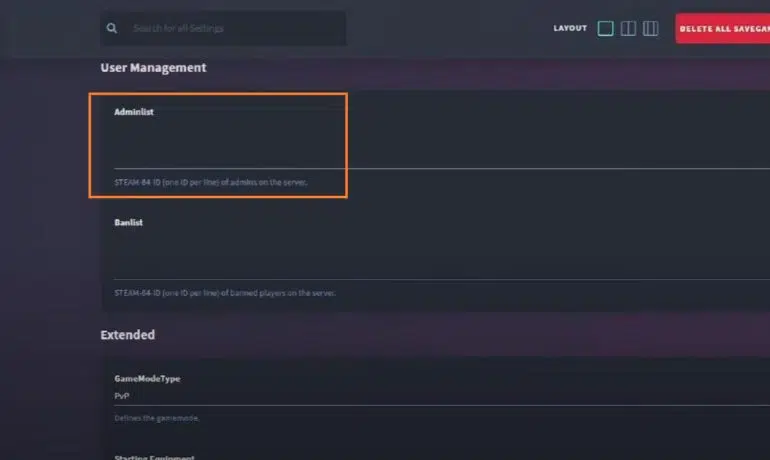Click the Adminlist admins STEAM-64-ID description

click(x=211, y=182)
